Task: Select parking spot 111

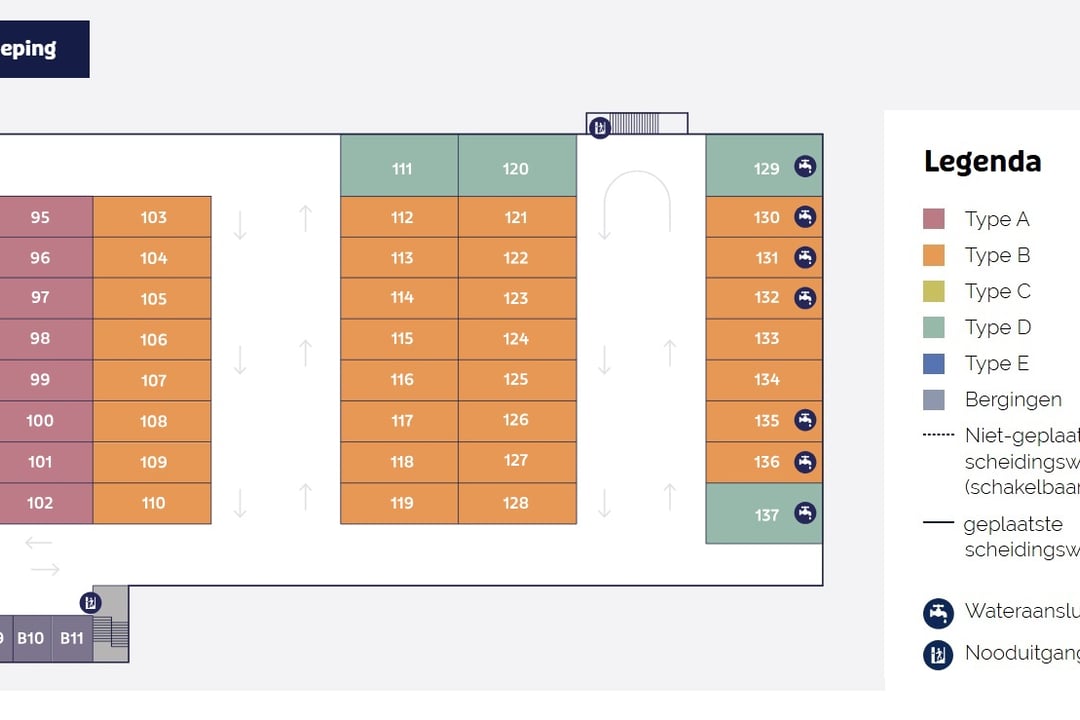Action: 399,166
